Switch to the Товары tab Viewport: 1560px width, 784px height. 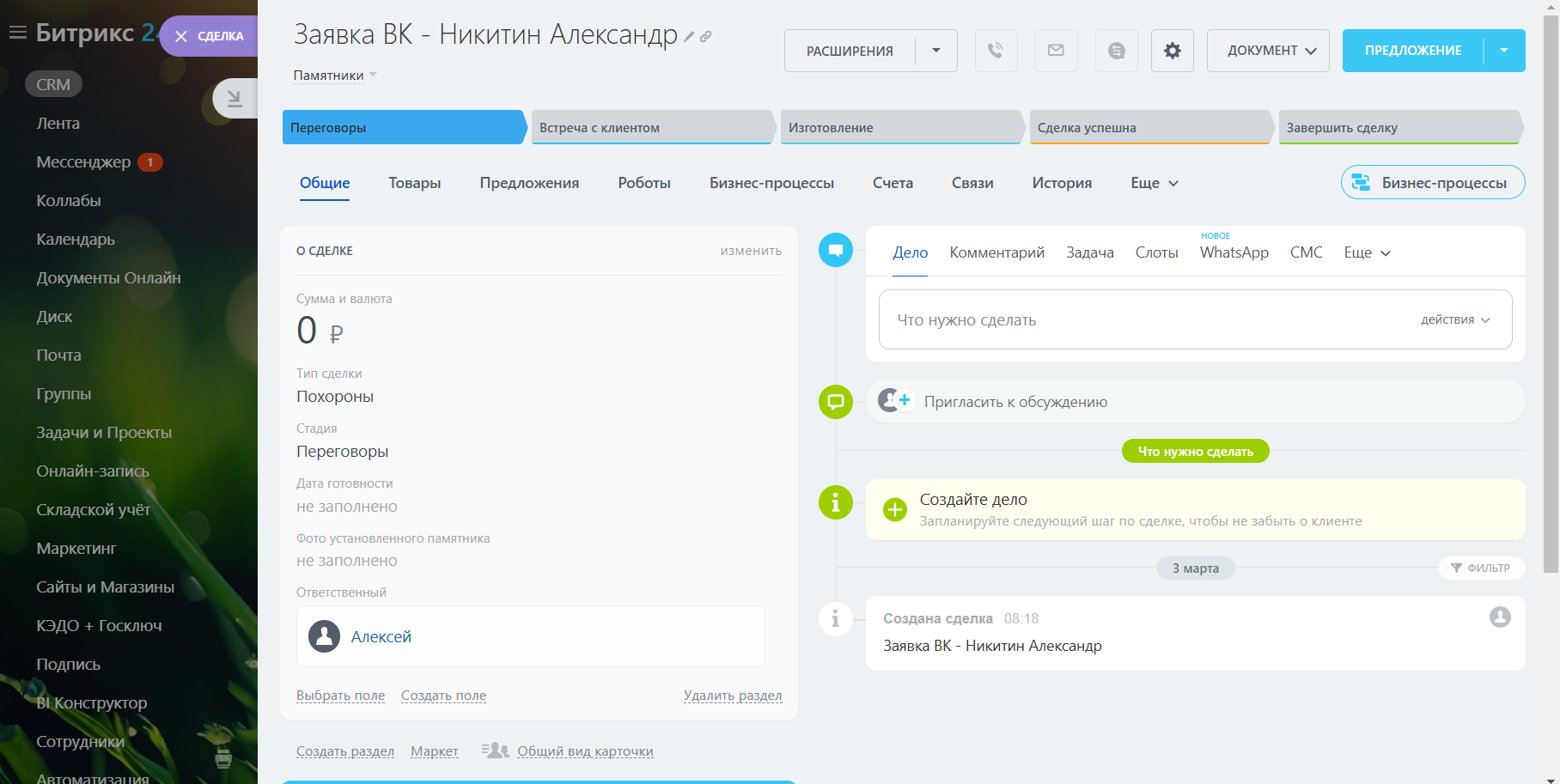[x=414, y=183]
